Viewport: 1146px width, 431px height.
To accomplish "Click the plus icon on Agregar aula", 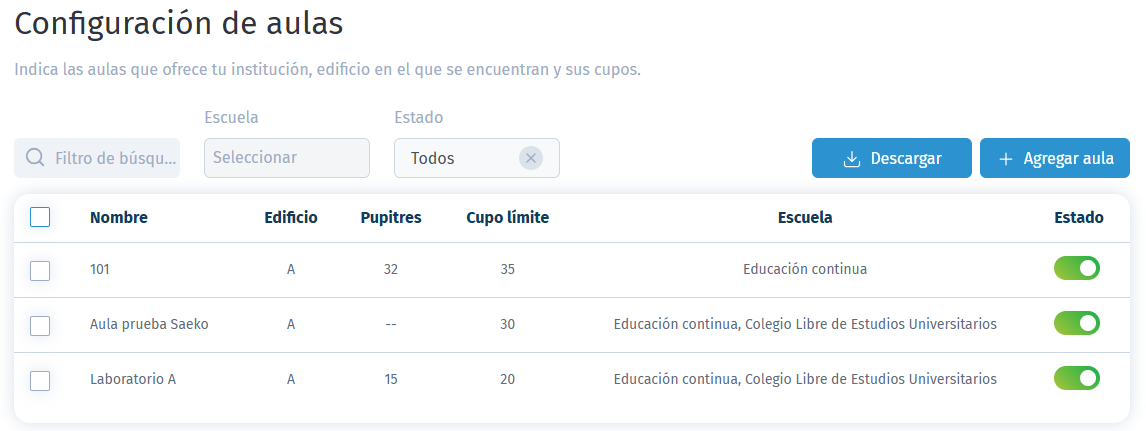I will pyautogui.click(x=1006, y=159).
